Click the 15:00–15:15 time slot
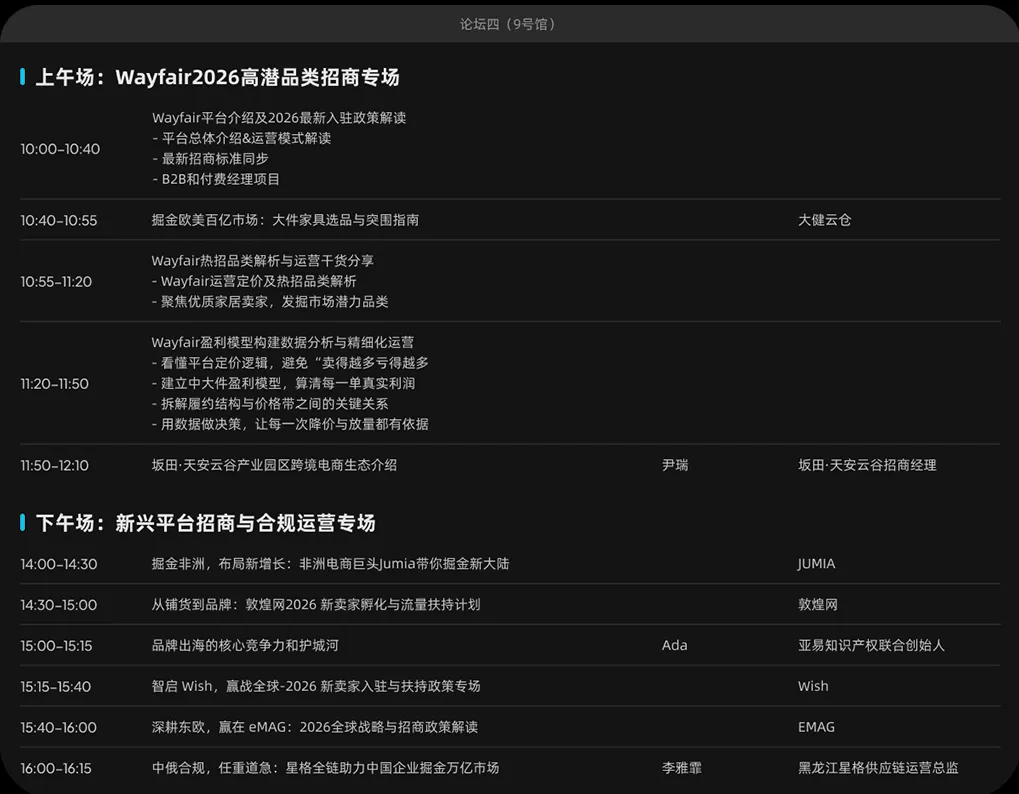Screen dimensions: 1019x794 click(56, 646)
